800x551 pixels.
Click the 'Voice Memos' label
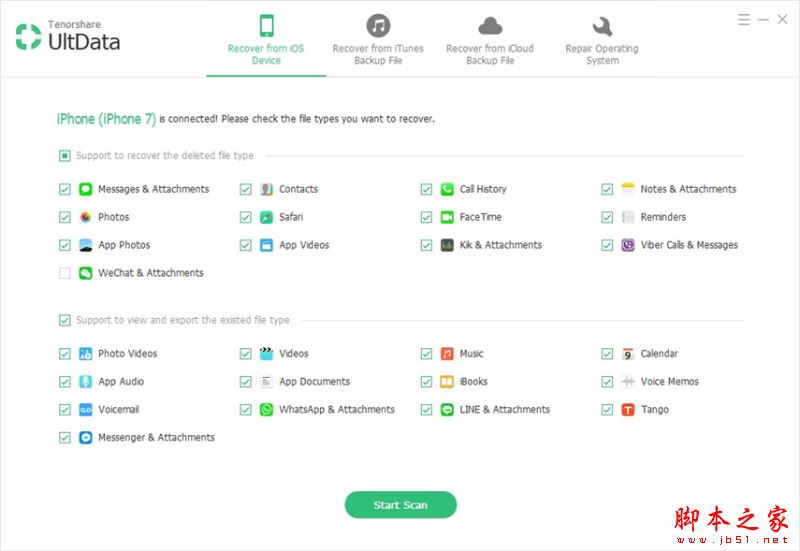(669, 382)
